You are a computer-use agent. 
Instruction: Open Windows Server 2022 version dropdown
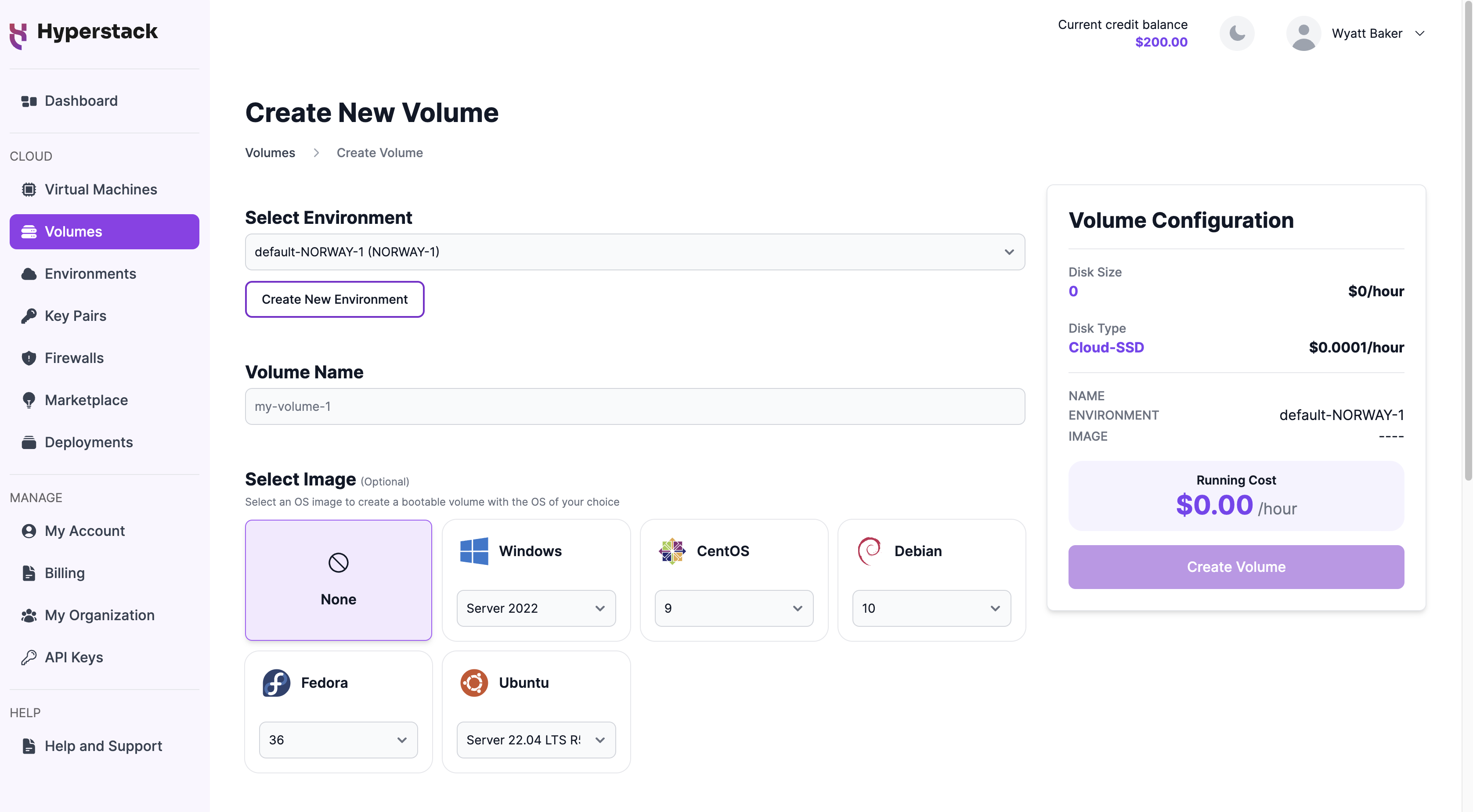click(536, 609)
